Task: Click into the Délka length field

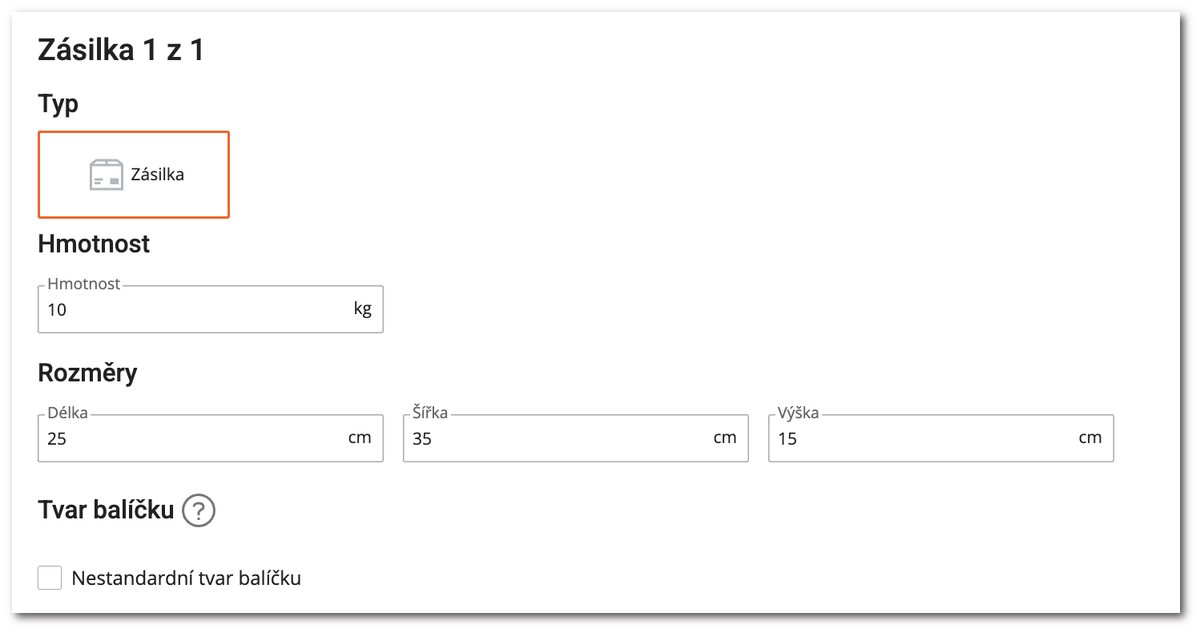Action: tap(190, 438)
